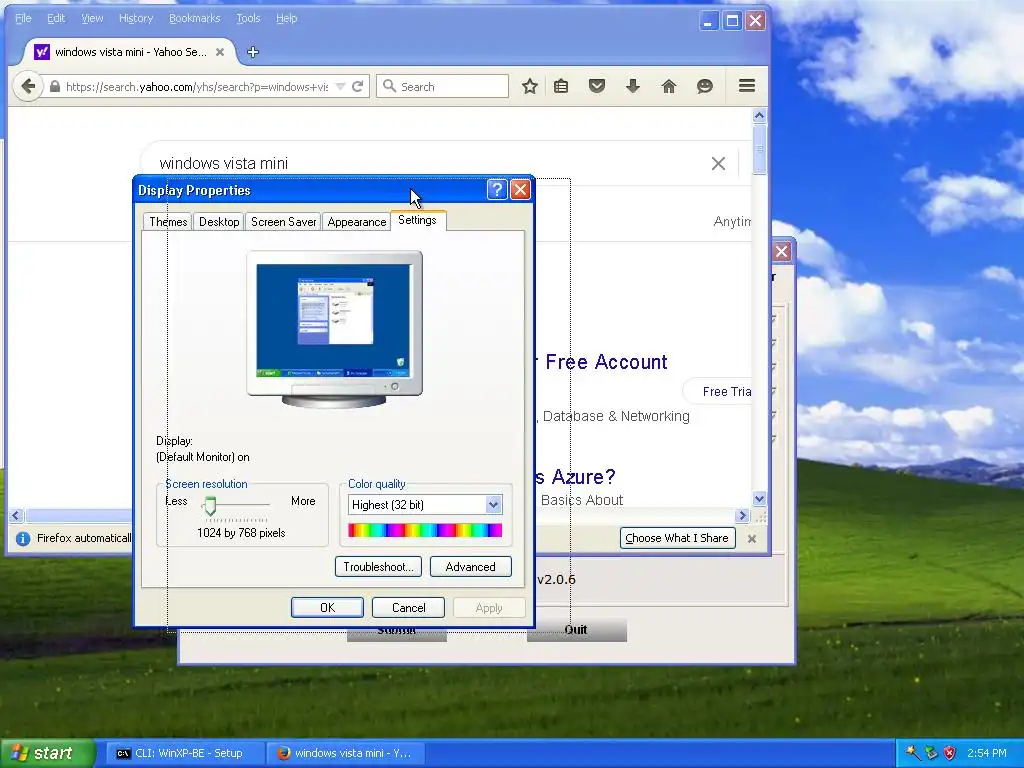The width and height of the screenshot is (1024, 768).
Task: Open Firefox downloads arrow icon
Action: click(x=633, y=86)
